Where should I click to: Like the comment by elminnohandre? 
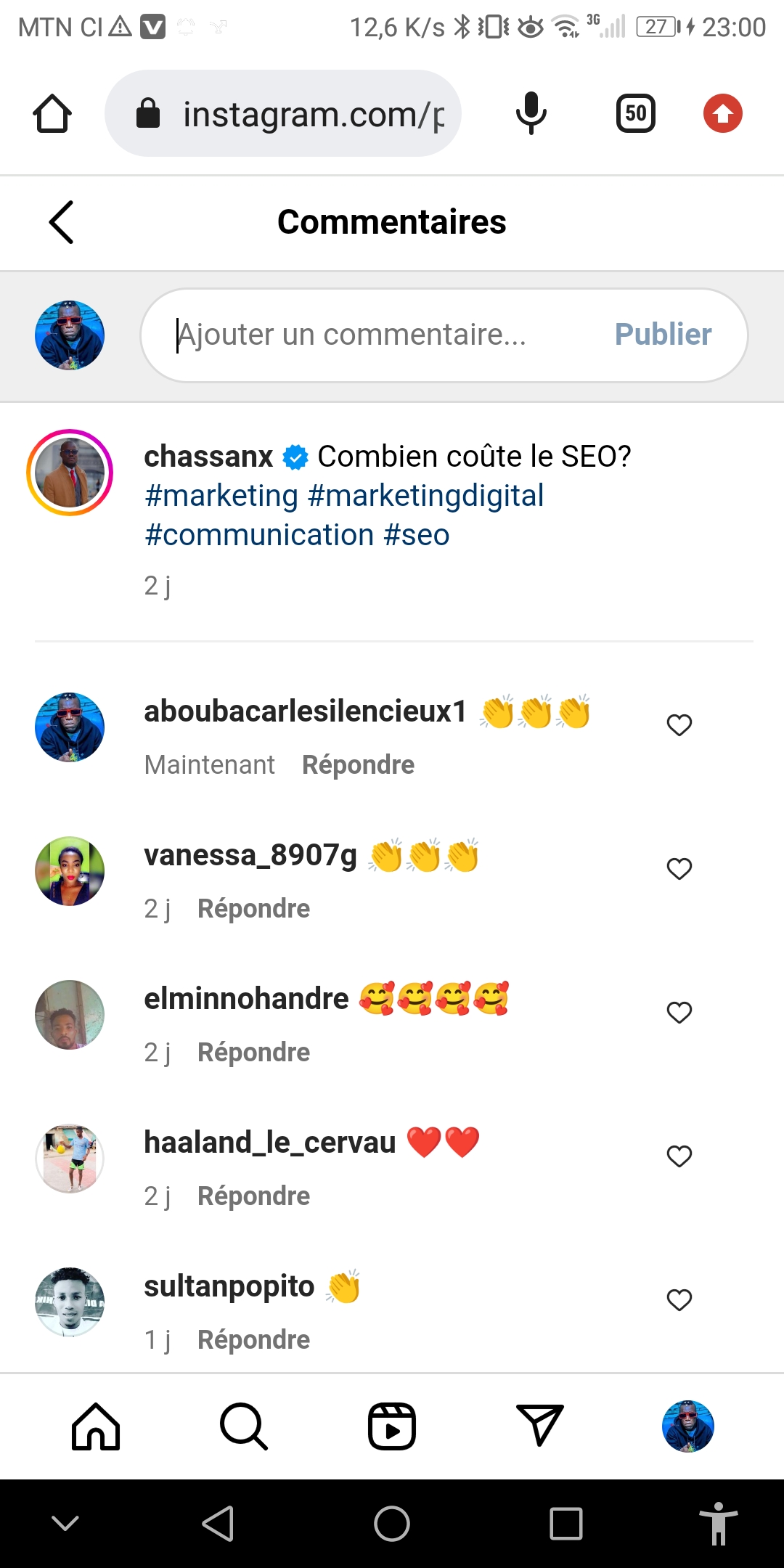[679, 1012]
